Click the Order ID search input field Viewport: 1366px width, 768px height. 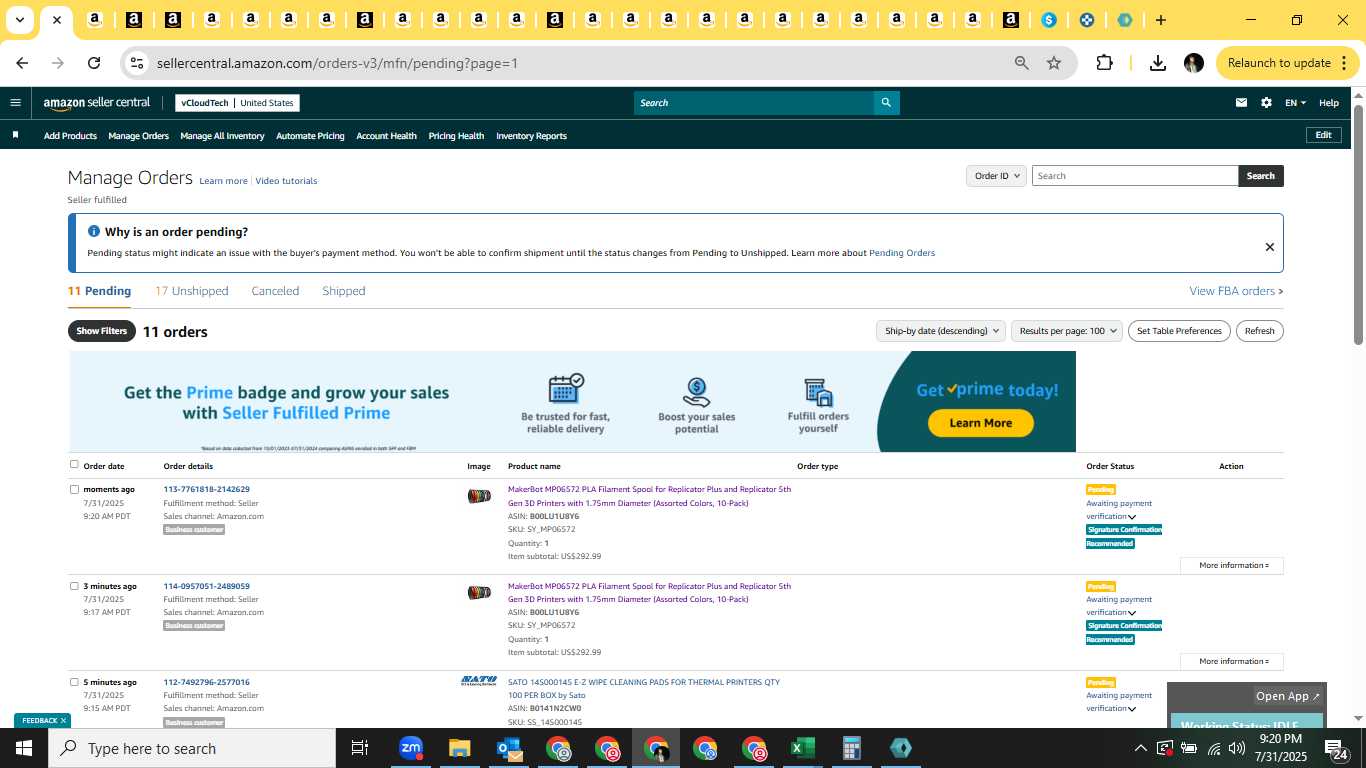[x=1135, y=176]
